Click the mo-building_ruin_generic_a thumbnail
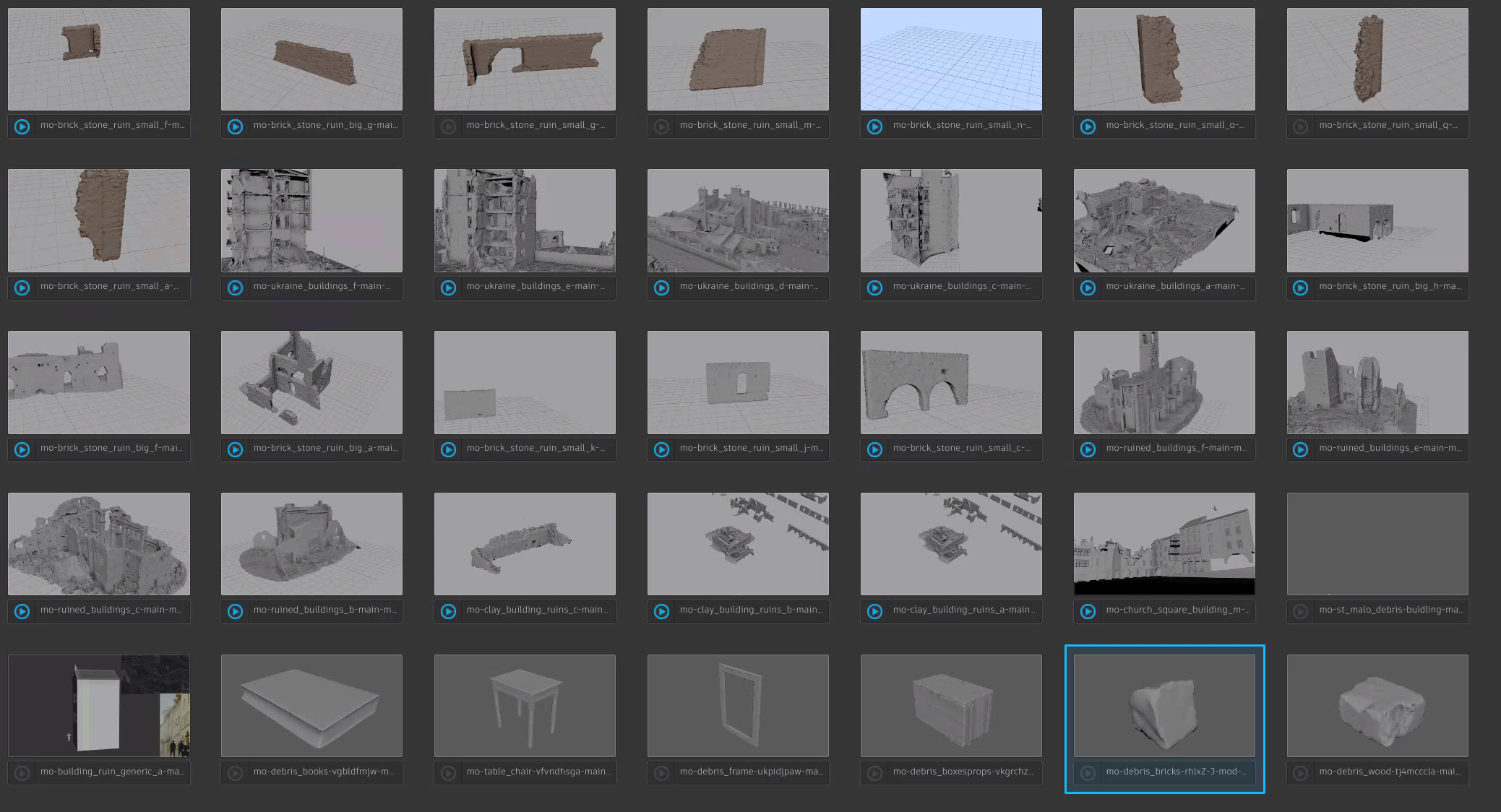1501x812 pixels. (99, 705)
